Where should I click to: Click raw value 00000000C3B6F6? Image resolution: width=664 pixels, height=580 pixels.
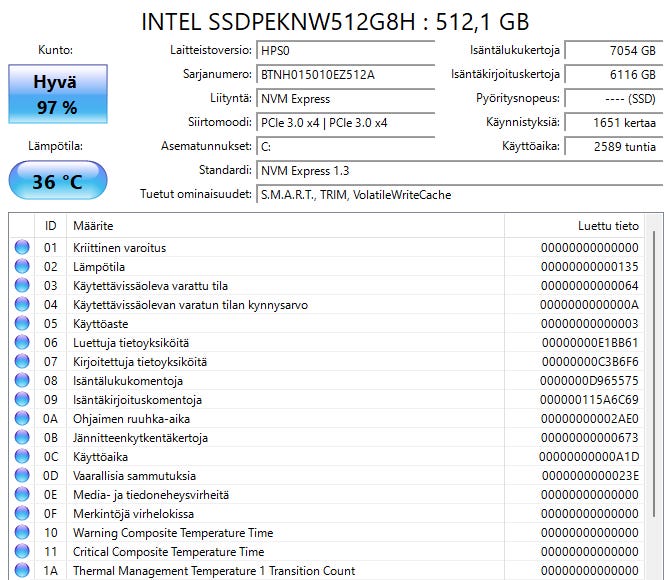click(x=590, y=362)
